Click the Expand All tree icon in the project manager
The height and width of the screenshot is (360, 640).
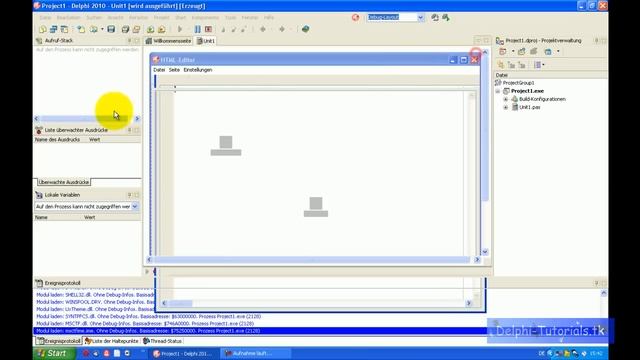511,65
